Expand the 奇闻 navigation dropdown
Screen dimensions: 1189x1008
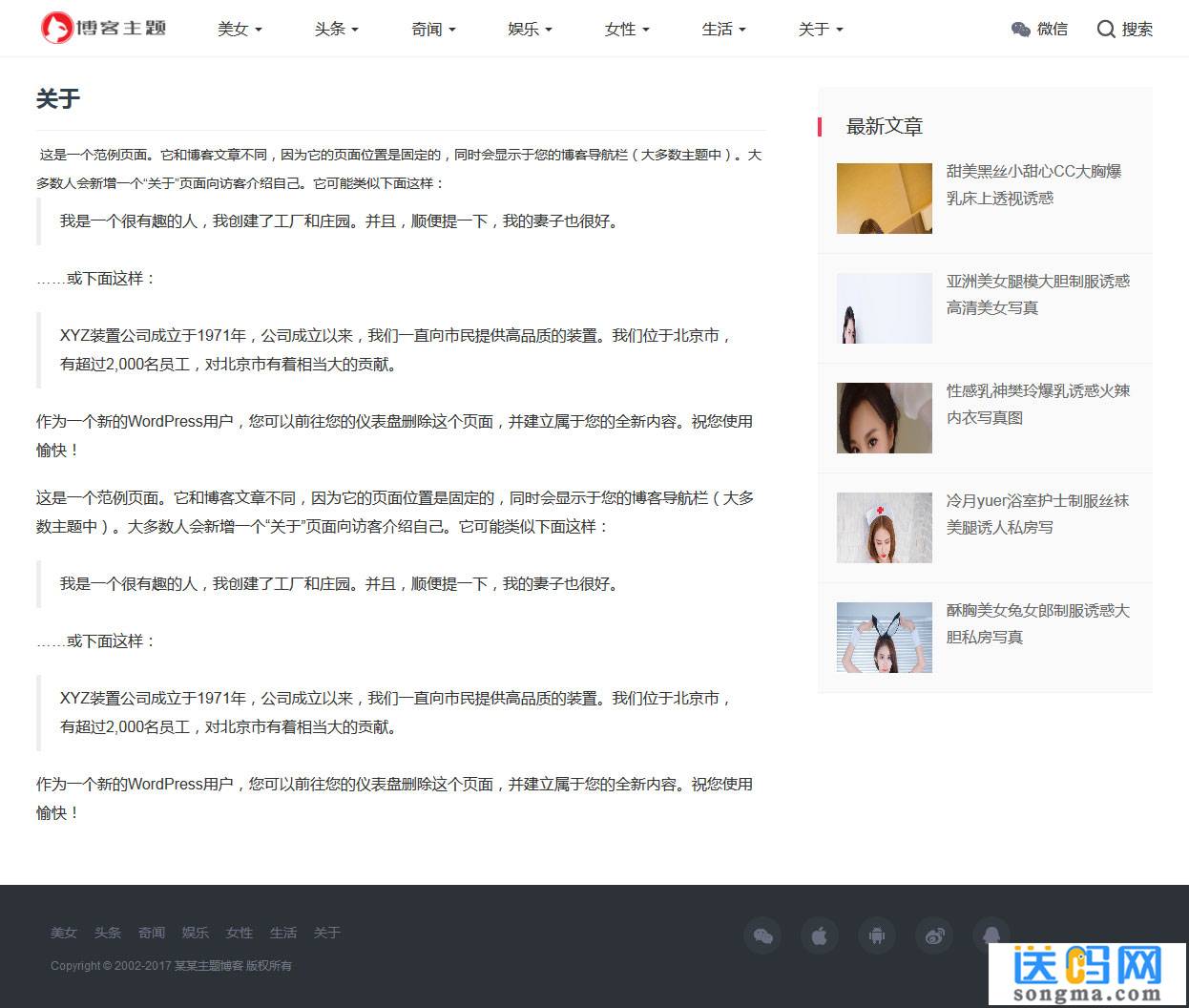(433, 30)
